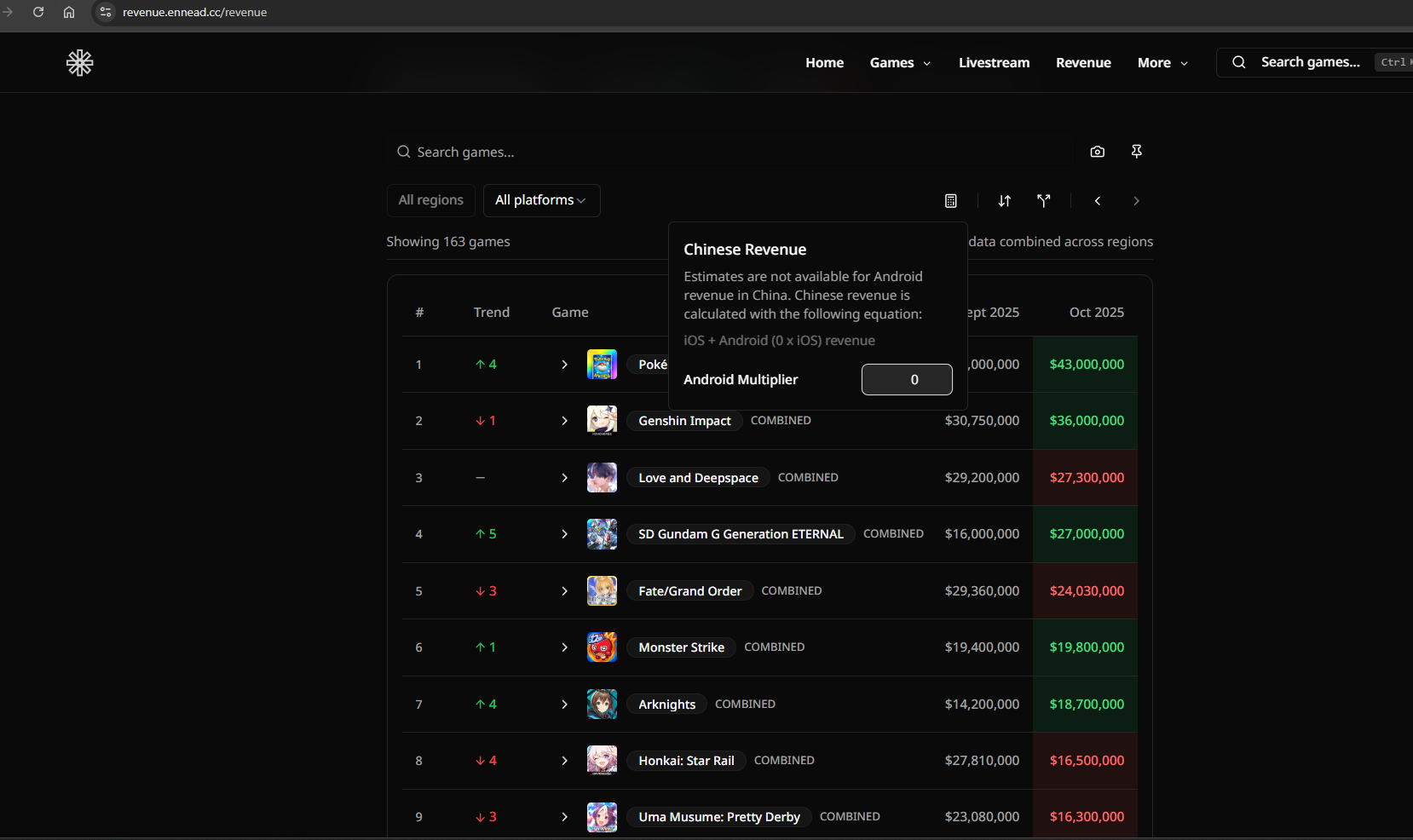Click the browser reload icon
This screenshot has width=1413, height=840.
click(x=38, y=12)
